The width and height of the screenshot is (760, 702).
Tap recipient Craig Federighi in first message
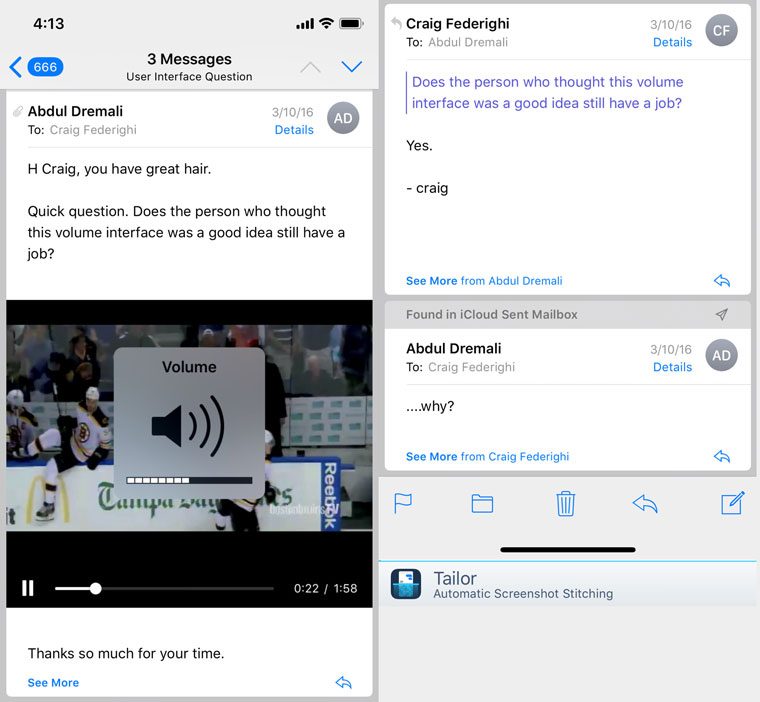tap(93, 130)
